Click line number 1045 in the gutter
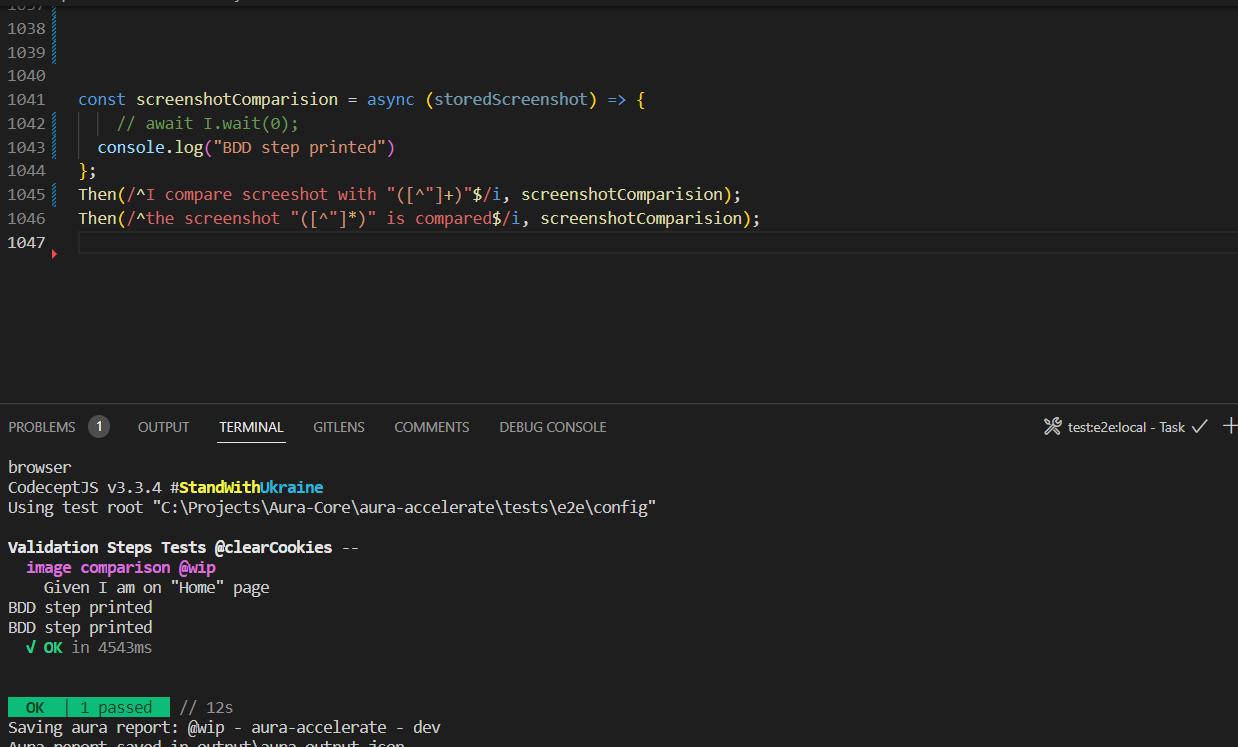 click(x=26, y=194)
